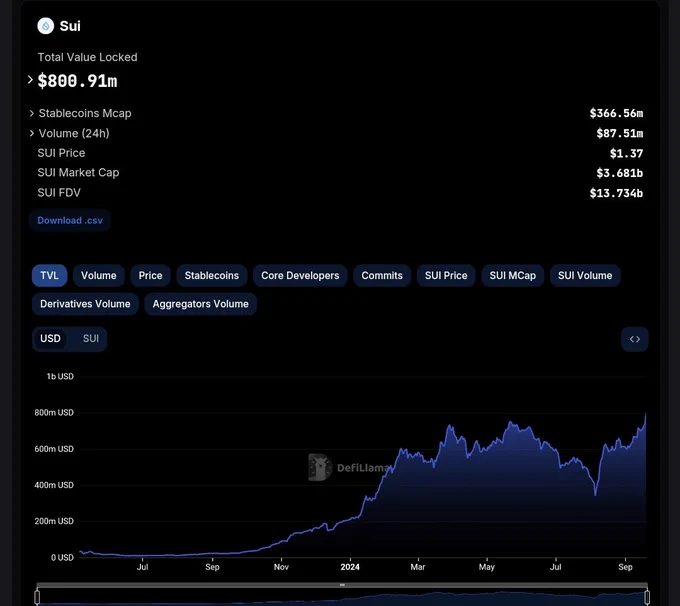Toggle the SUI Price chart metric
Image resolution: width=680 pixels, height=606 pixels.
tap(446, 275)
